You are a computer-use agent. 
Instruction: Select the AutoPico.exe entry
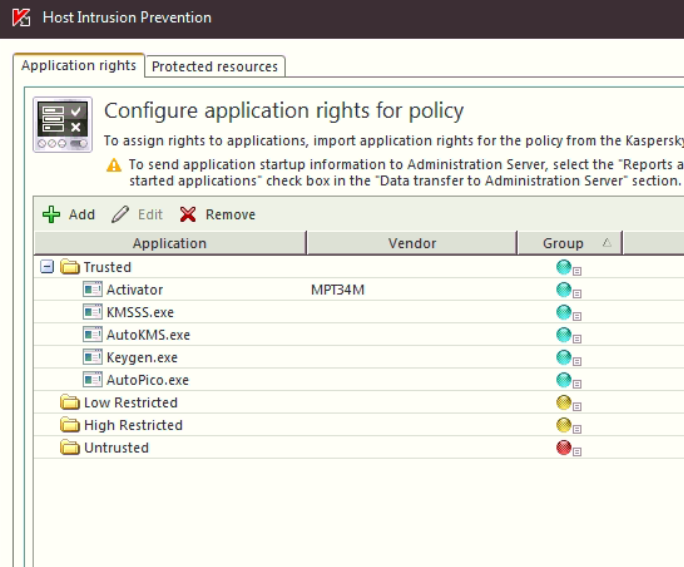[x=147, y=380]
